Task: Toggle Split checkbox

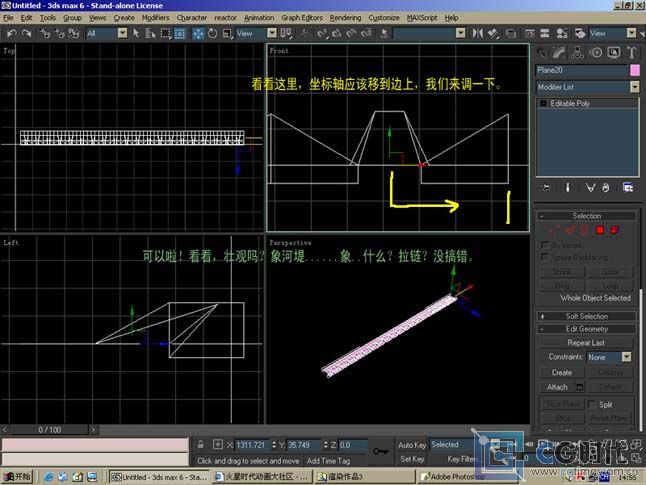Action: coord(592,404)
